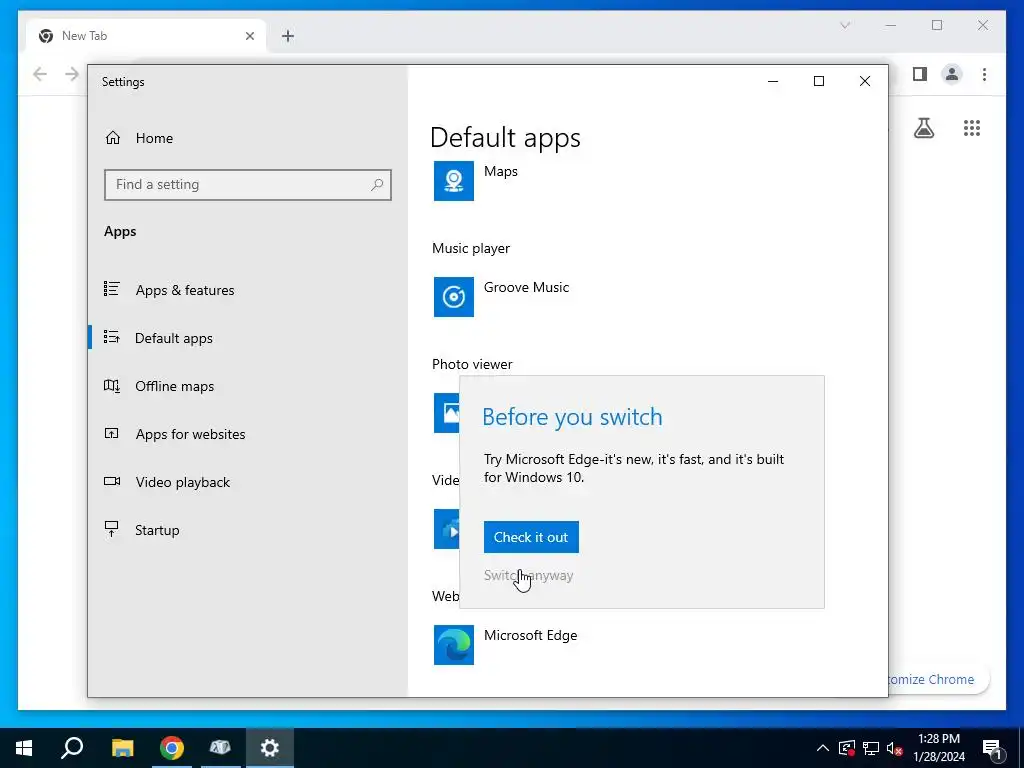The image size is (1024, 768).
Task: Select the Groove Music app icon
Action: [x=454, y=296]
